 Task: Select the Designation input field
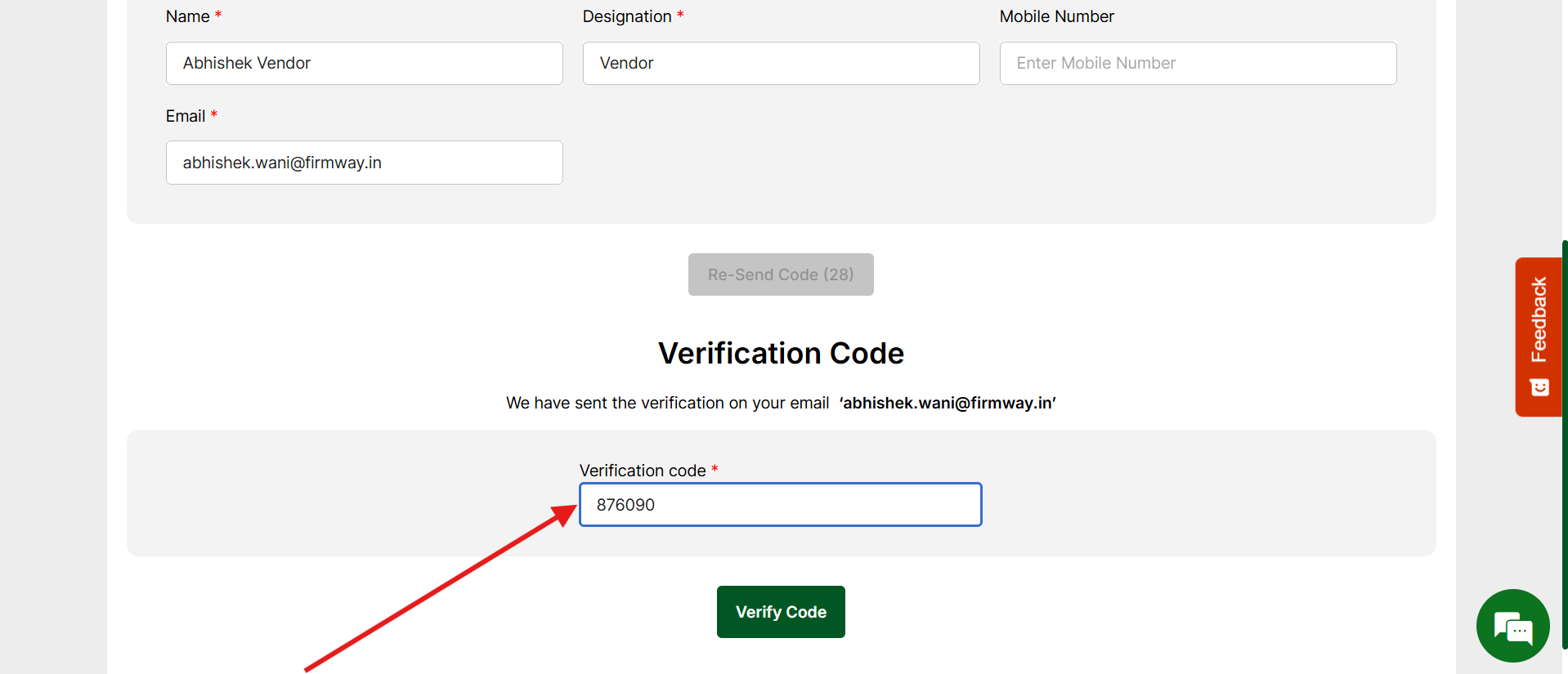point(781,64)
